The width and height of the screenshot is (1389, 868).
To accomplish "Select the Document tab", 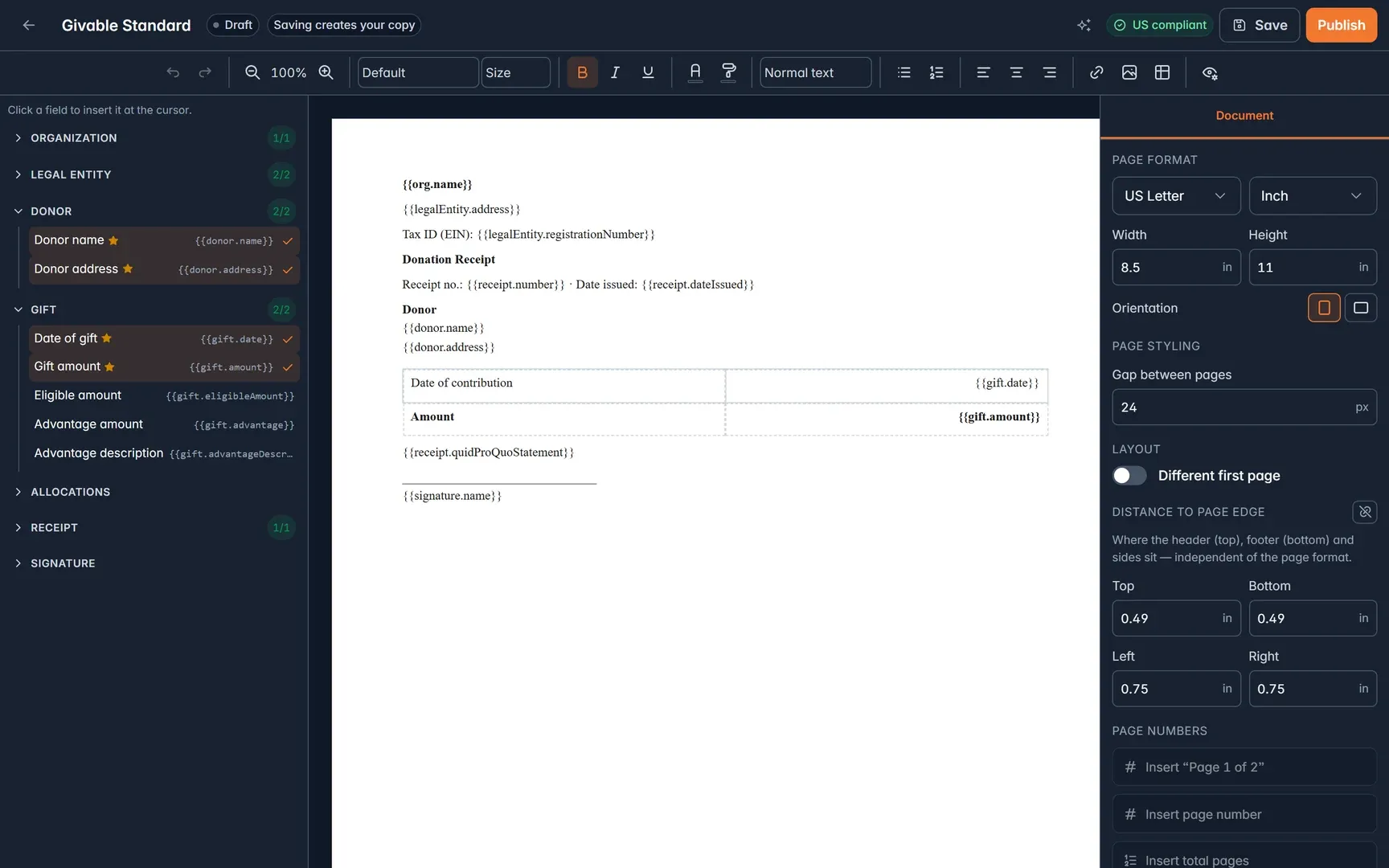I will (x=1244, y=116).
